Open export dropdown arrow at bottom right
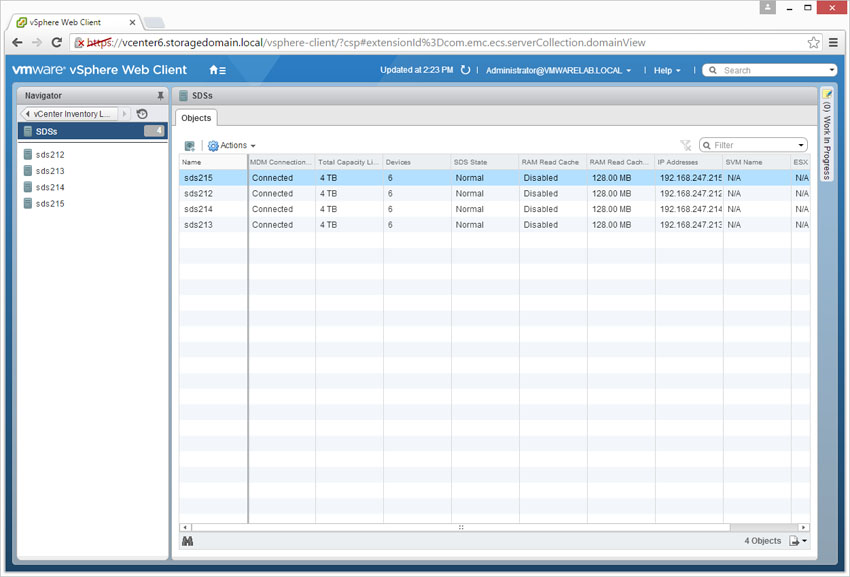Screen dimensions: 850x577 [x=804, y=541]
